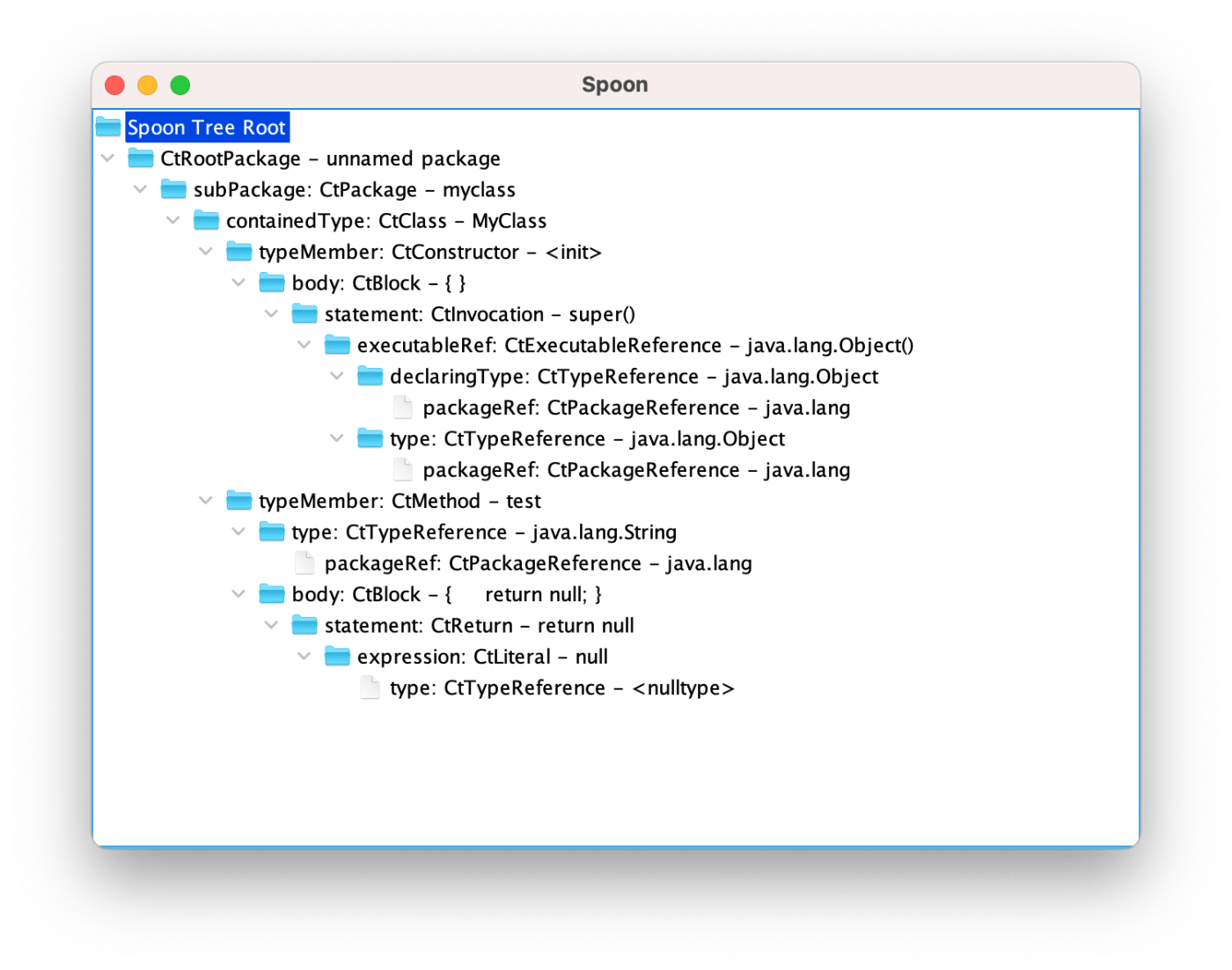The image size is (1232, 970).
Task: Close the Spoon window
Action: point(114,85)
